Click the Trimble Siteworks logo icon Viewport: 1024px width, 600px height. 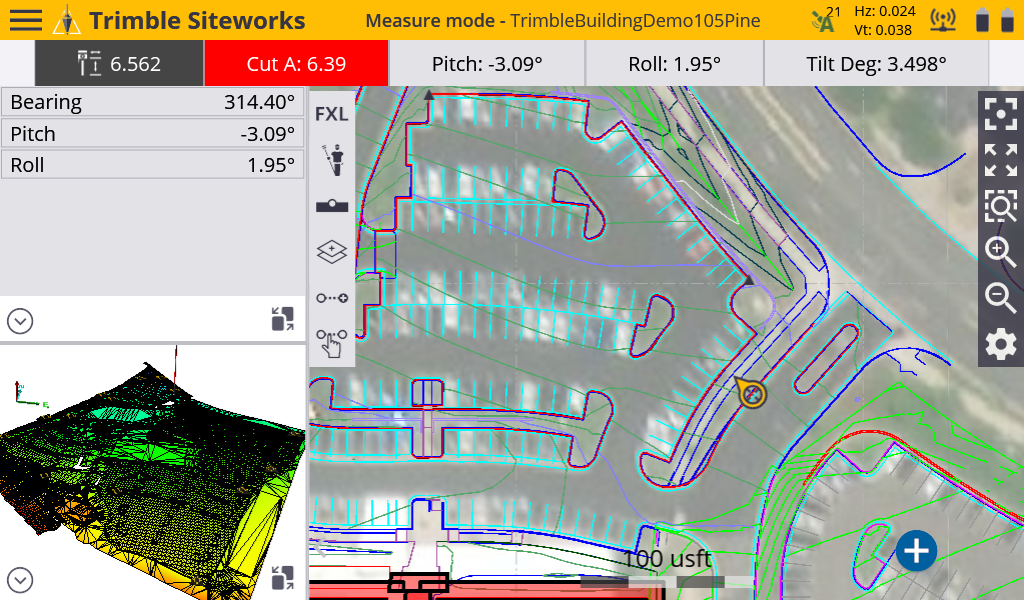click(67, 20)
